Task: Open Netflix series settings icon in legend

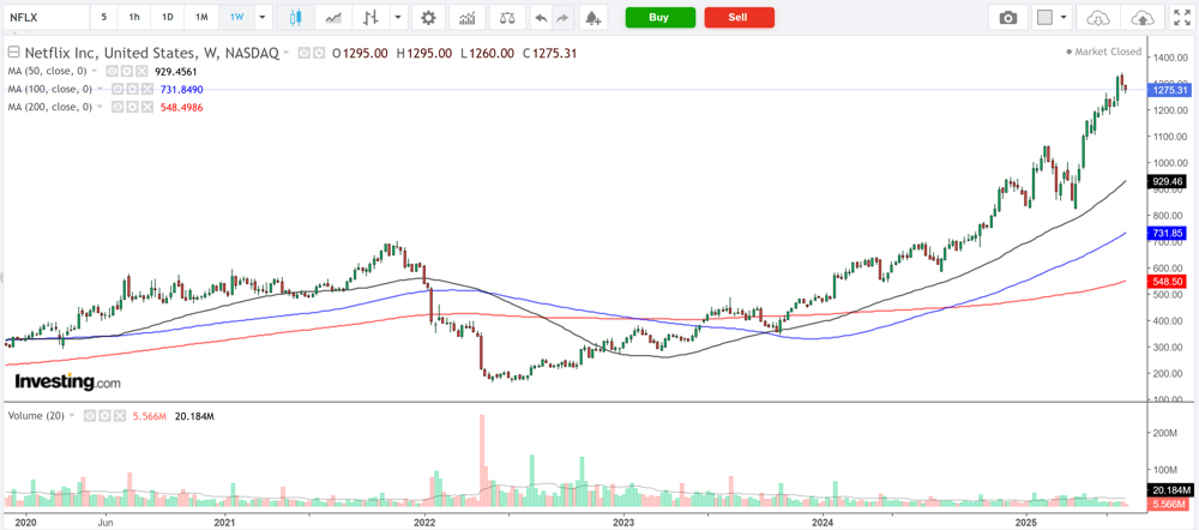Action: pyautogui.click(x=319, y=54)
